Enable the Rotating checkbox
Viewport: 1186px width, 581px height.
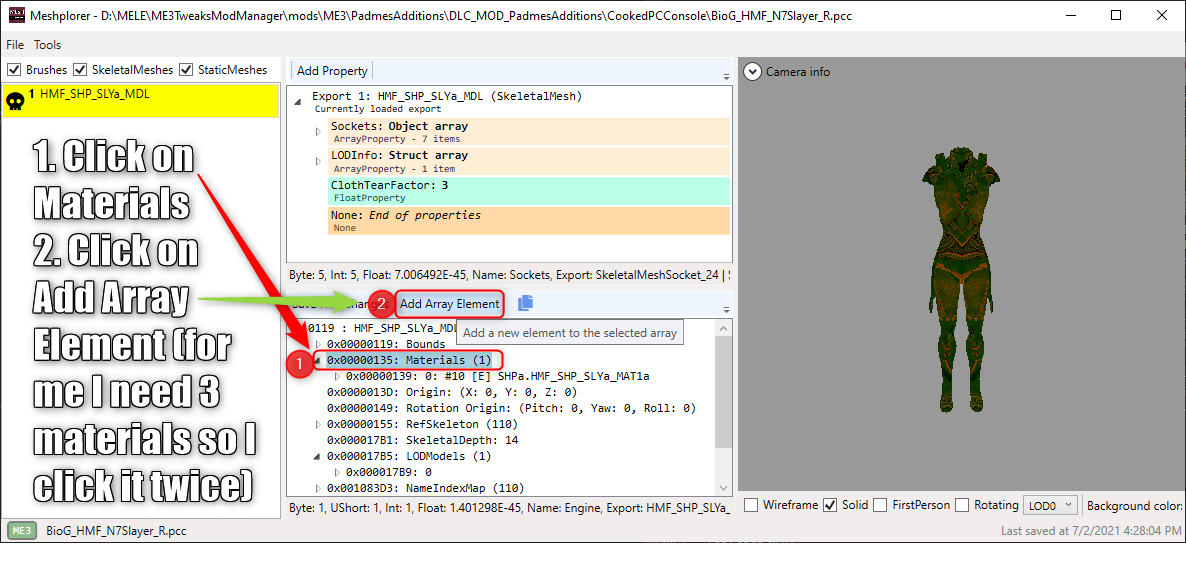click(x=961, y=505)
